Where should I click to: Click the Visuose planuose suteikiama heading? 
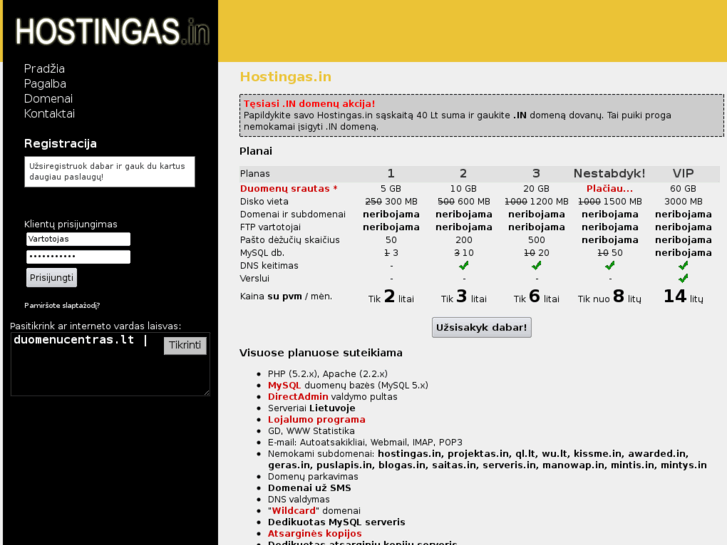point(321,353)
